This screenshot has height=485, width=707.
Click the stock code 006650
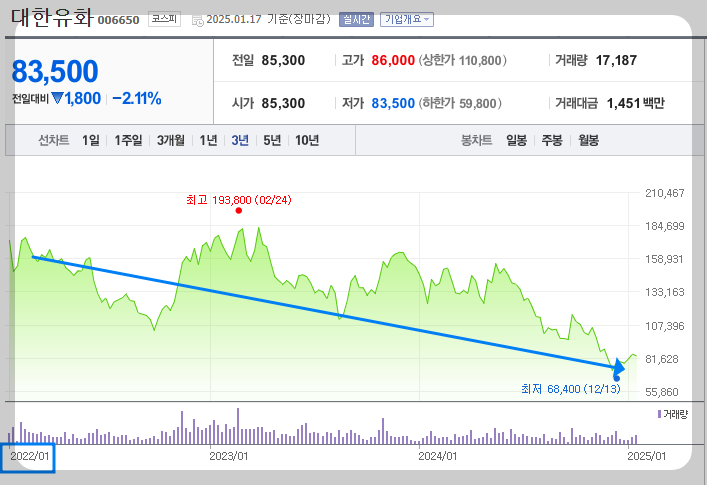click(119, 20)
